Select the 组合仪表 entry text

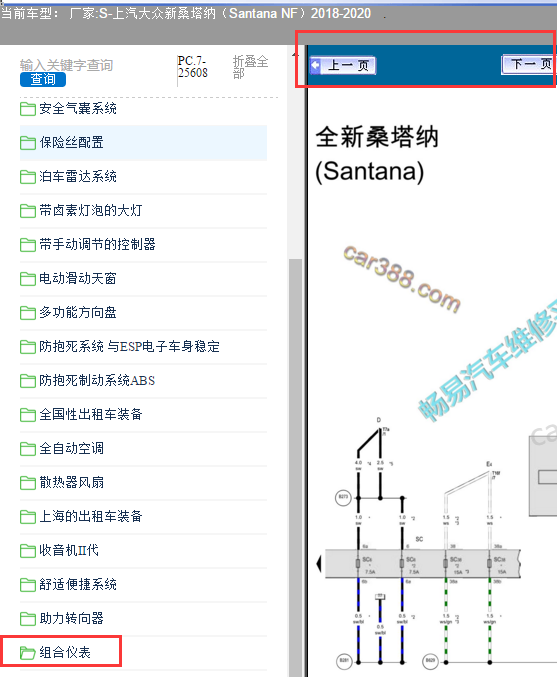[65, 652]
